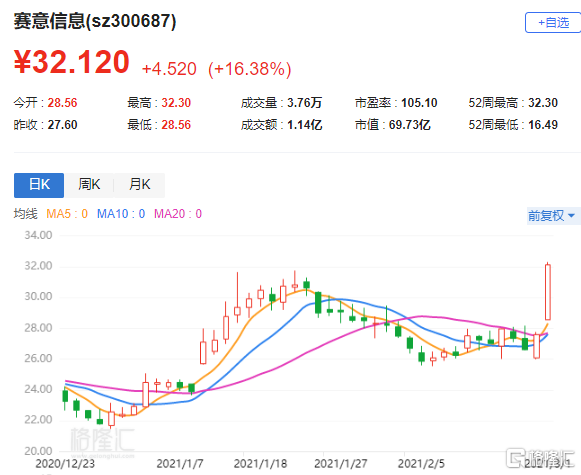Click the 34.00 price axis label

38,235
